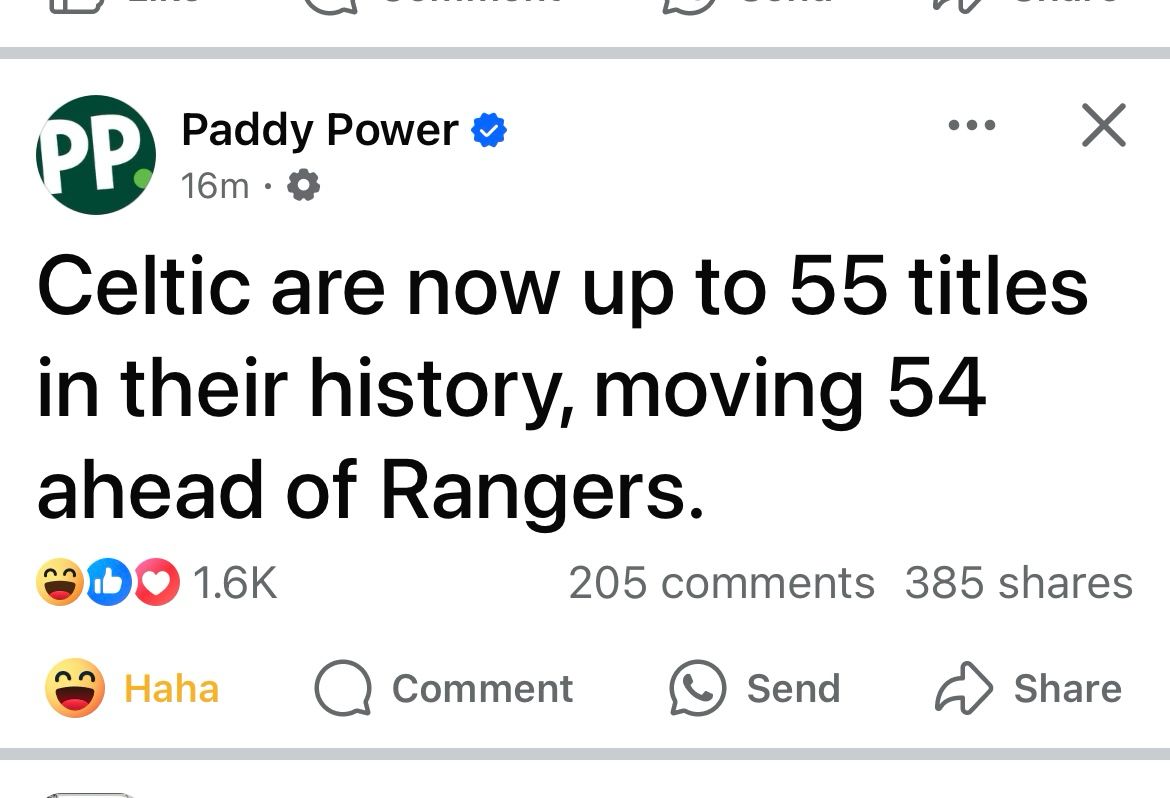Click the red Love reaction icon
Screen dimensions: 1170x798
(157, 582)
